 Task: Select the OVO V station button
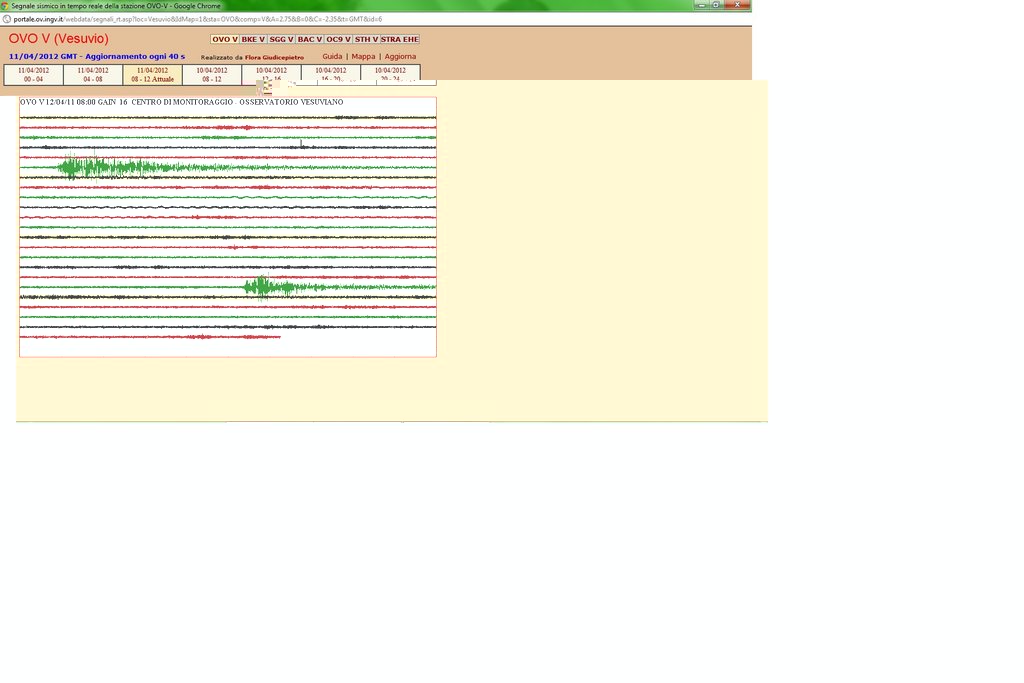tap(225, 39)
